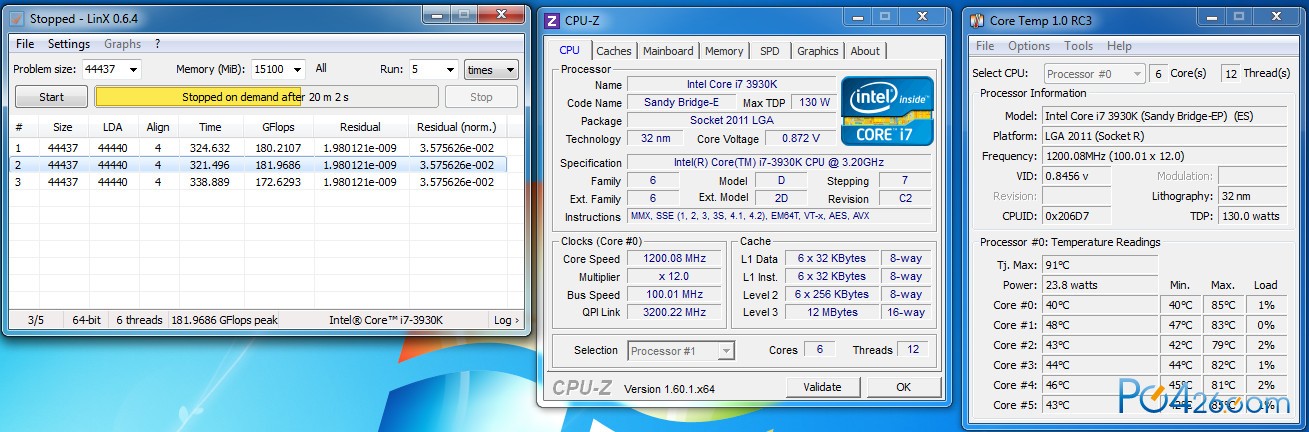This screenshot has height=432, width=1309.
Task: Expand the Problem size dropdown in LinX
Action: click(133, 70)
